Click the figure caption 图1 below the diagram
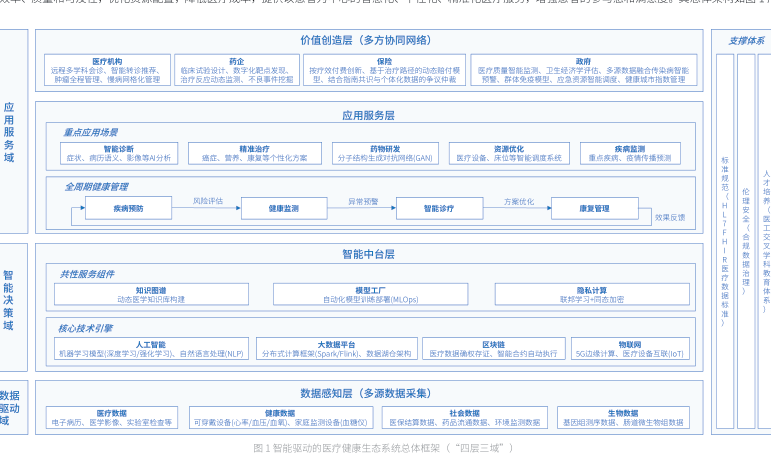 point(383,447)
